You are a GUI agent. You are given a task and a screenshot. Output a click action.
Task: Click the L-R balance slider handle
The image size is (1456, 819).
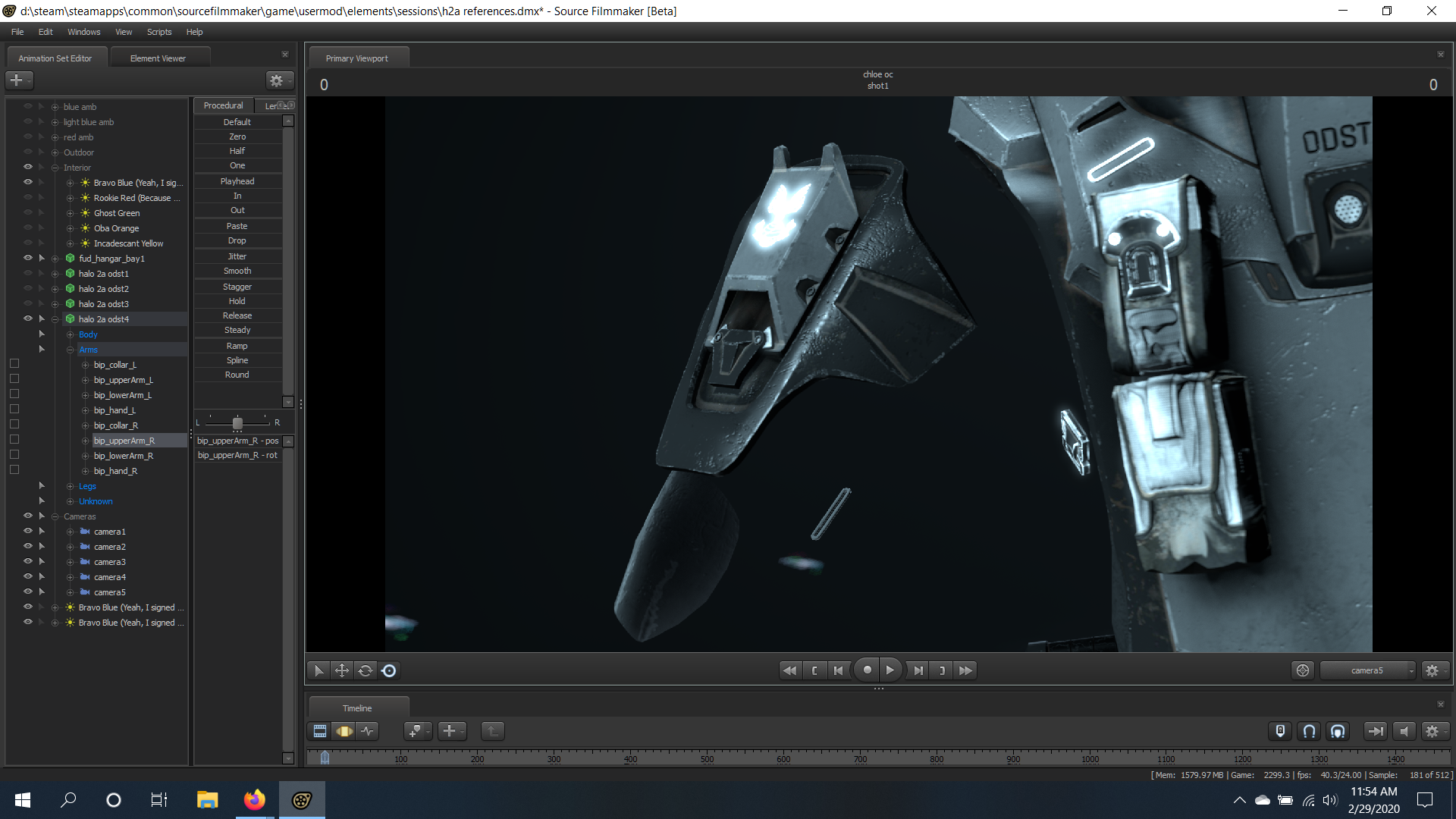[x=237, y=422]
